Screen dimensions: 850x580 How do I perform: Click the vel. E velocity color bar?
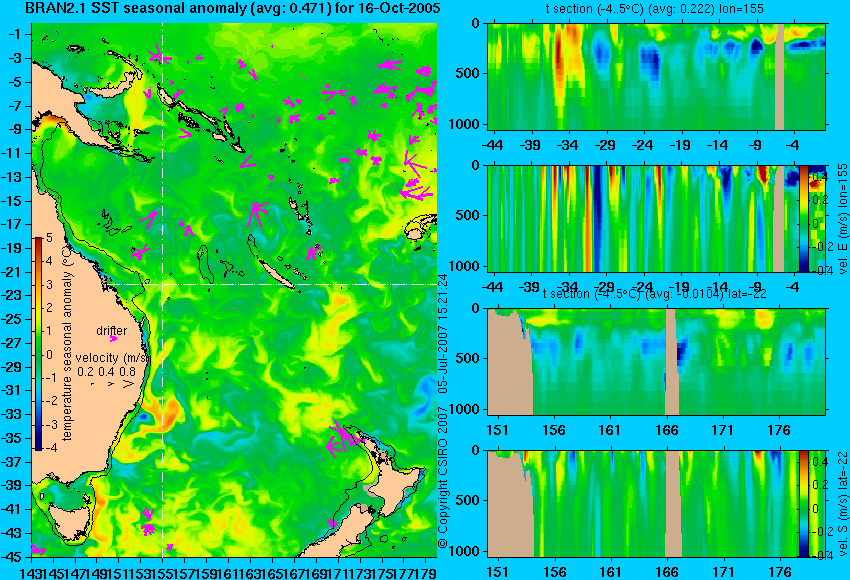click(803, 218)
